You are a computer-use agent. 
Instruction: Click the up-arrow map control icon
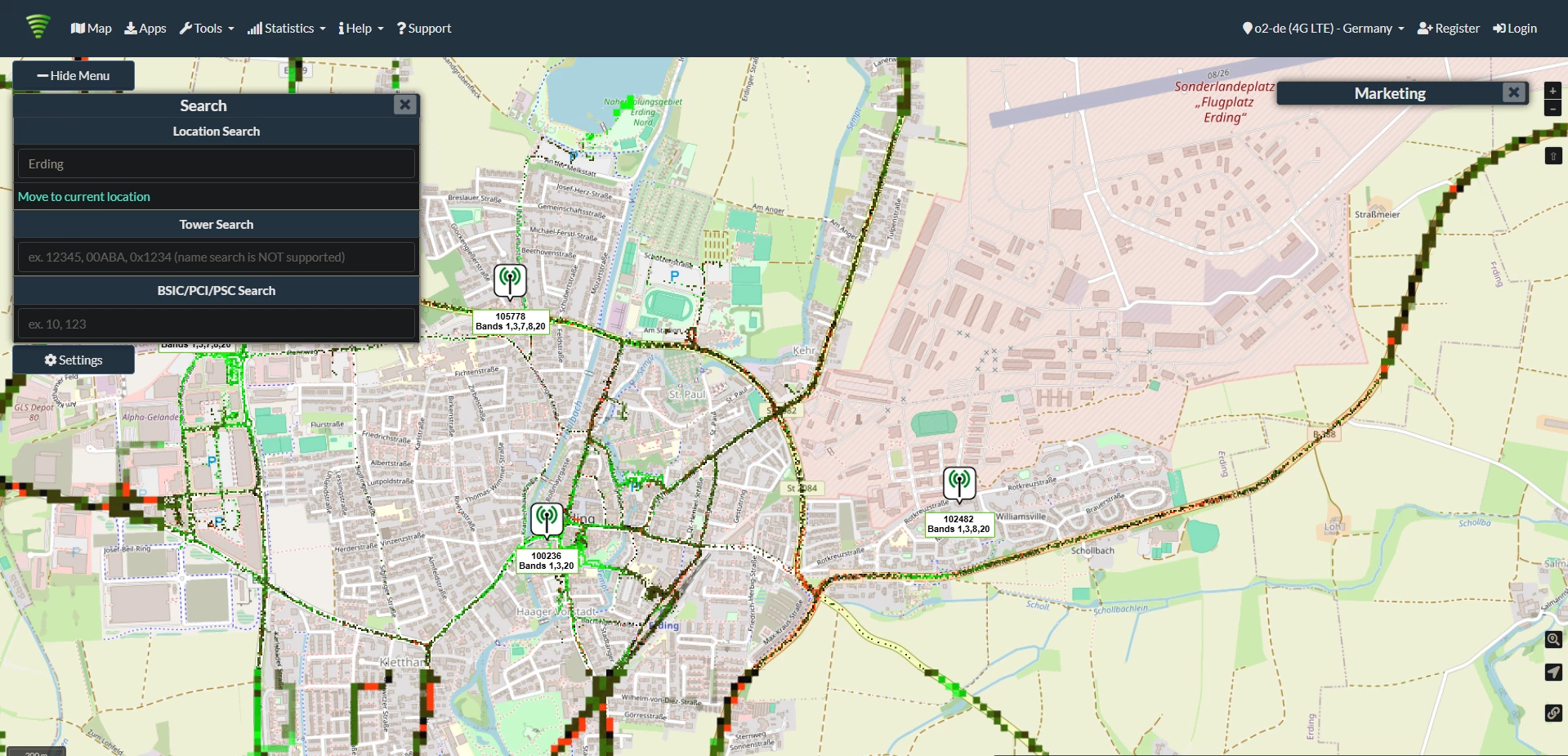coord(1553,156)
